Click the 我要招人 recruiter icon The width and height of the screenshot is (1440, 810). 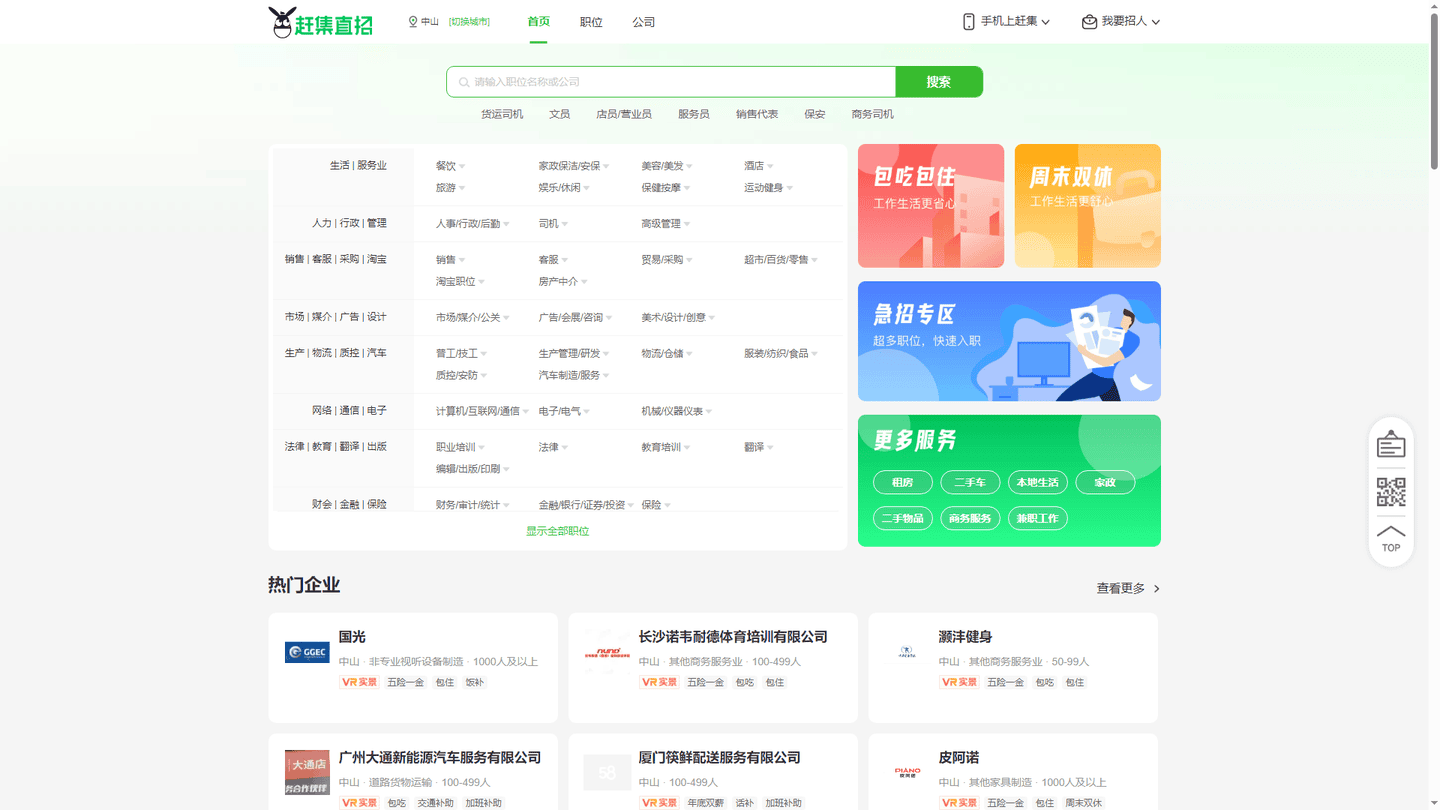point(1089,22)
